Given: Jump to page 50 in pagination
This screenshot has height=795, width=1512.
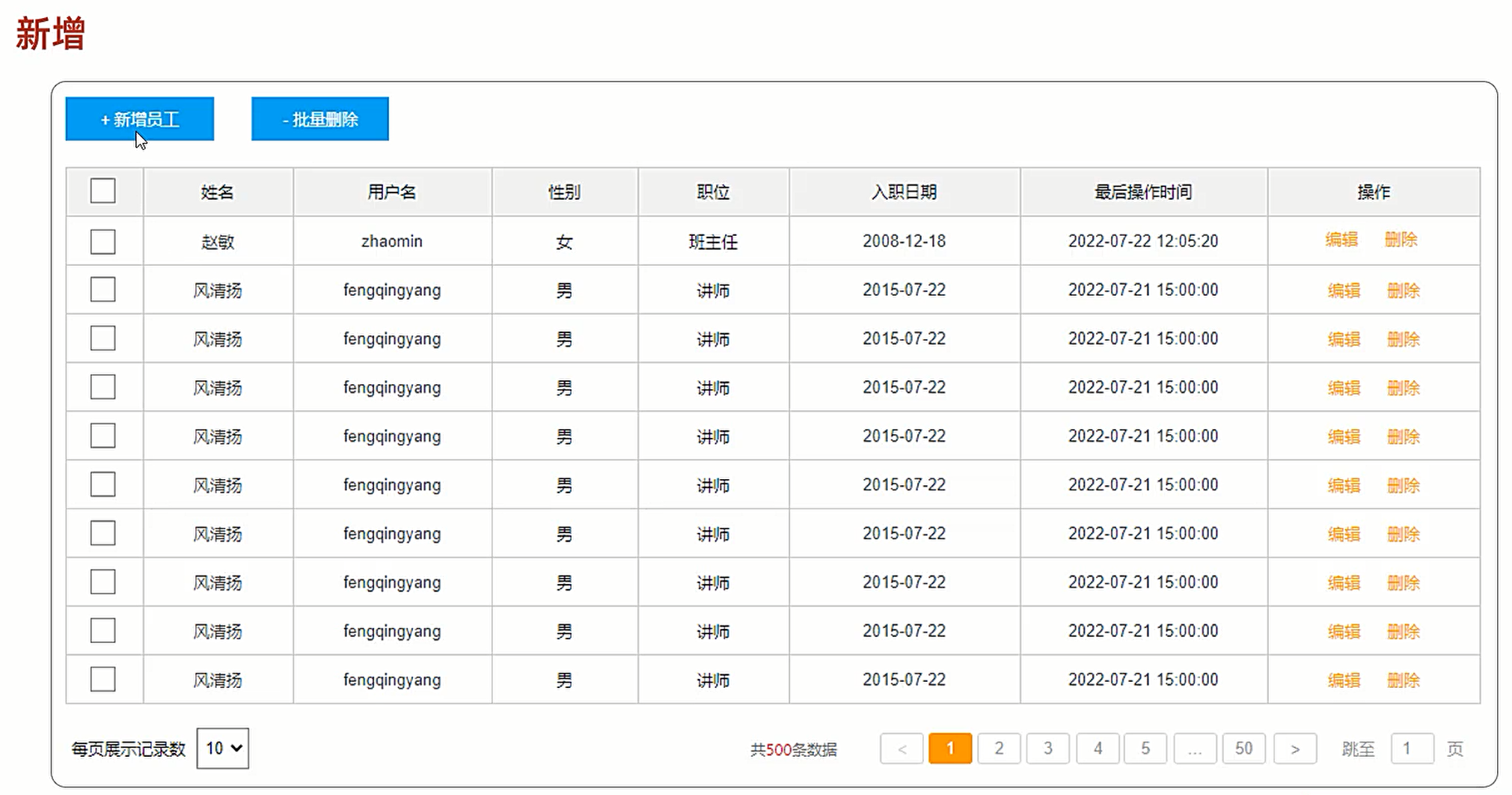Looking at the screenshot, I should pos(1243,749).
